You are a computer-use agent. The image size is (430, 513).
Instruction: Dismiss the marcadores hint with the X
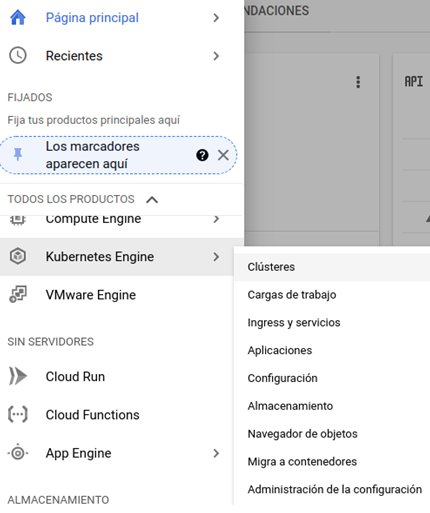[223, 155]
